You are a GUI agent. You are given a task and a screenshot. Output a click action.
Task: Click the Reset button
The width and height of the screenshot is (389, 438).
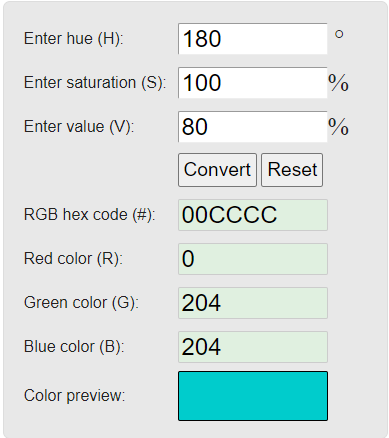click(292, 170)
